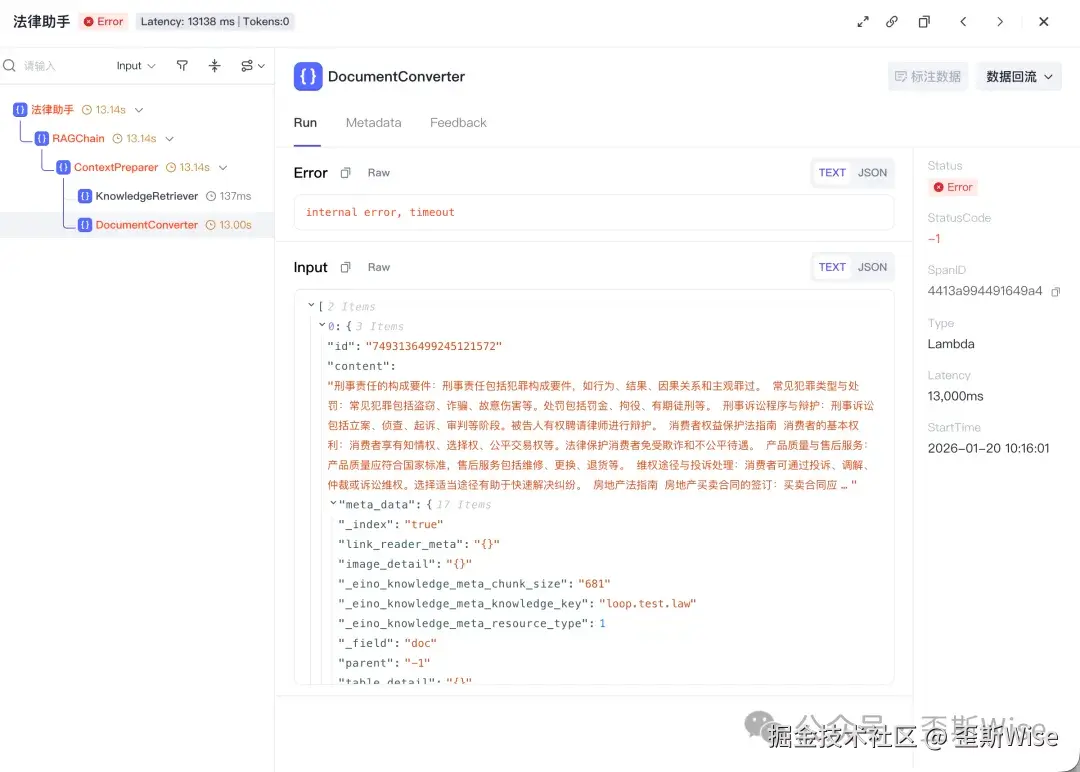Select the RAGChain span
The image size is (1080, 772).
pyautogui.click(x=79, y=138)
